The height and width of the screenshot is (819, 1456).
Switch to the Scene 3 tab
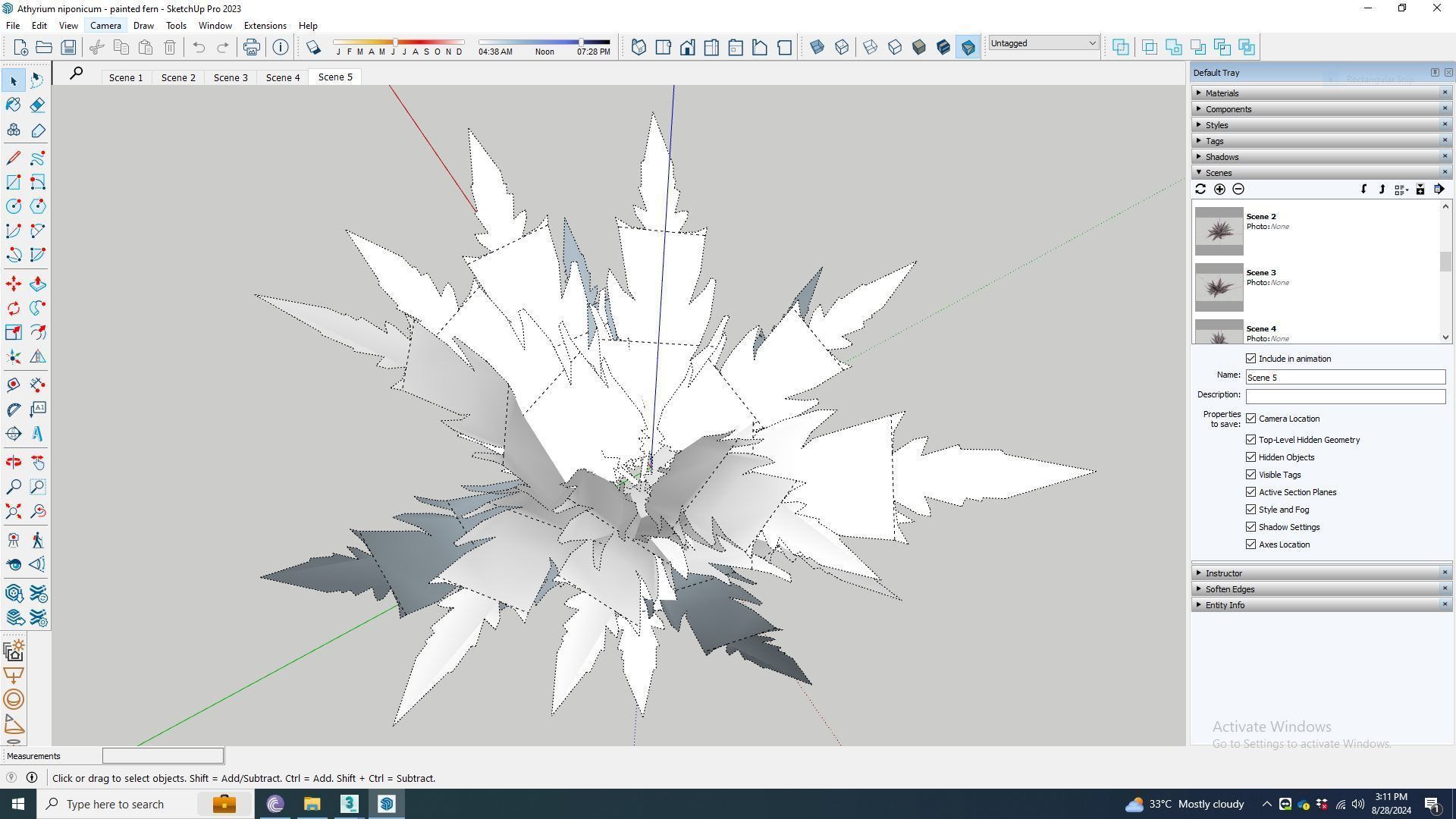[x=231, y=77]
